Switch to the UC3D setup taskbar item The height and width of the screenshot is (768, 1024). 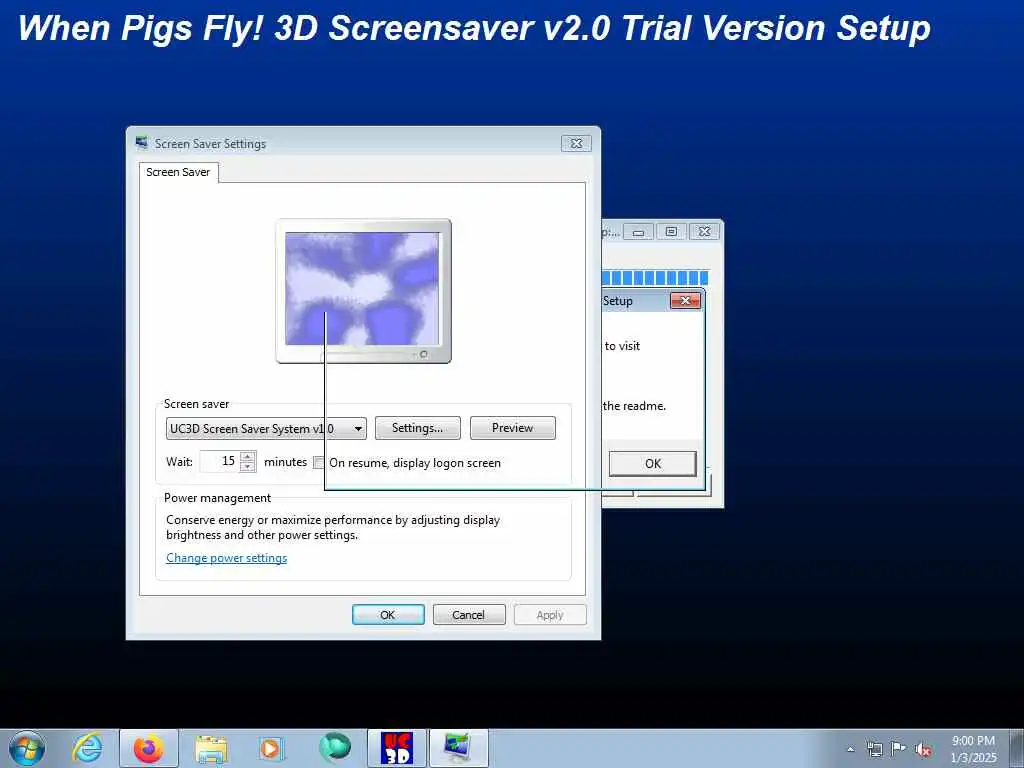click(x=397, y=748)
